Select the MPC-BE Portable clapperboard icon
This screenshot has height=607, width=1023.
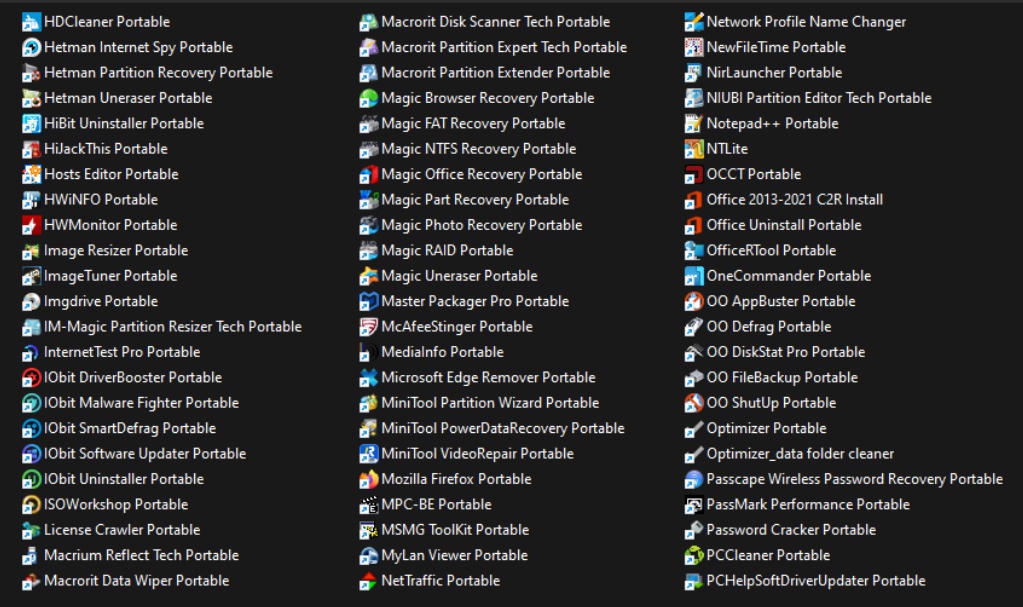click(x=368, y=505)
